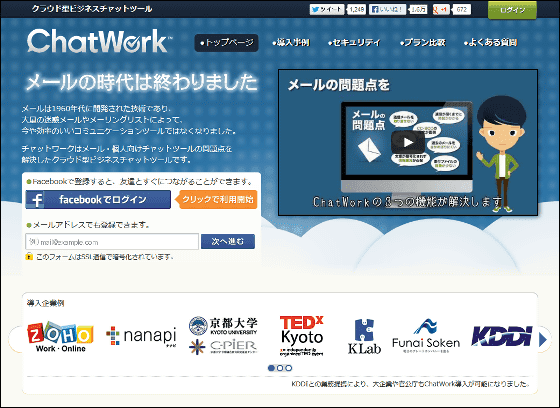Click the green ログイン button
Viewport: 560px width, 408px height.
[512, 10]
